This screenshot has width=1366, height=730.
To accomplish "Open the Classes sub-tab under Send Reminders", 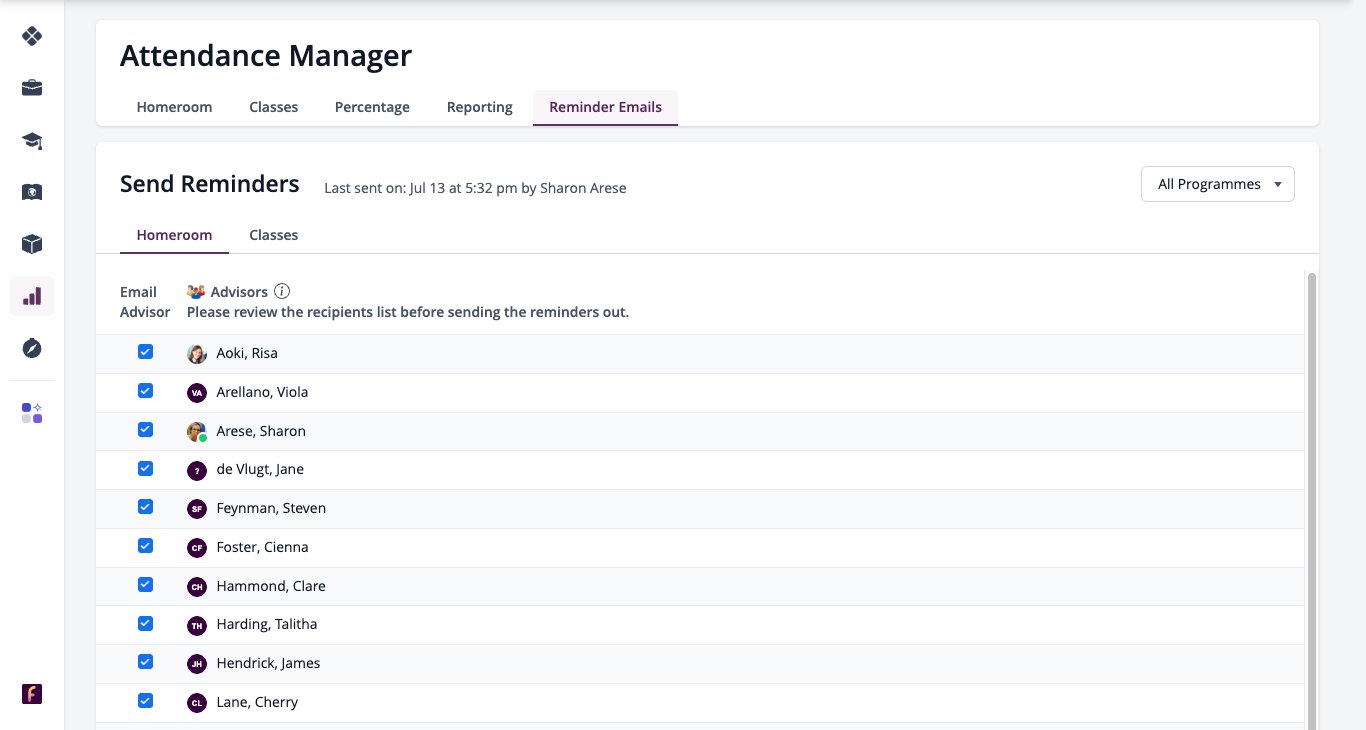I will coord(274,235).
